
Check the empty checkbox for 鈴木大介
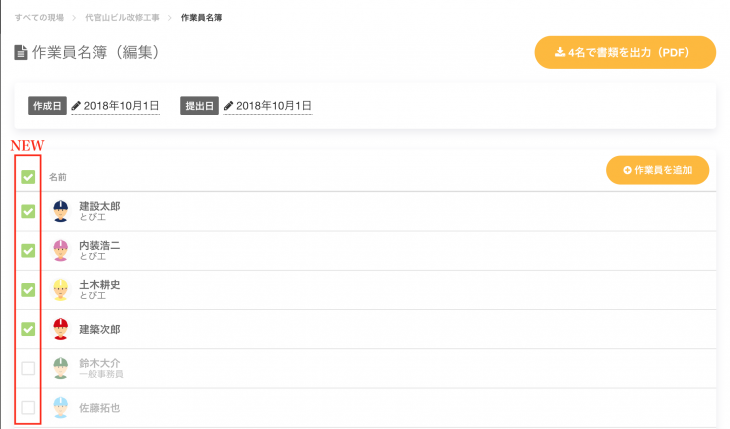click(x=28, y=368)
